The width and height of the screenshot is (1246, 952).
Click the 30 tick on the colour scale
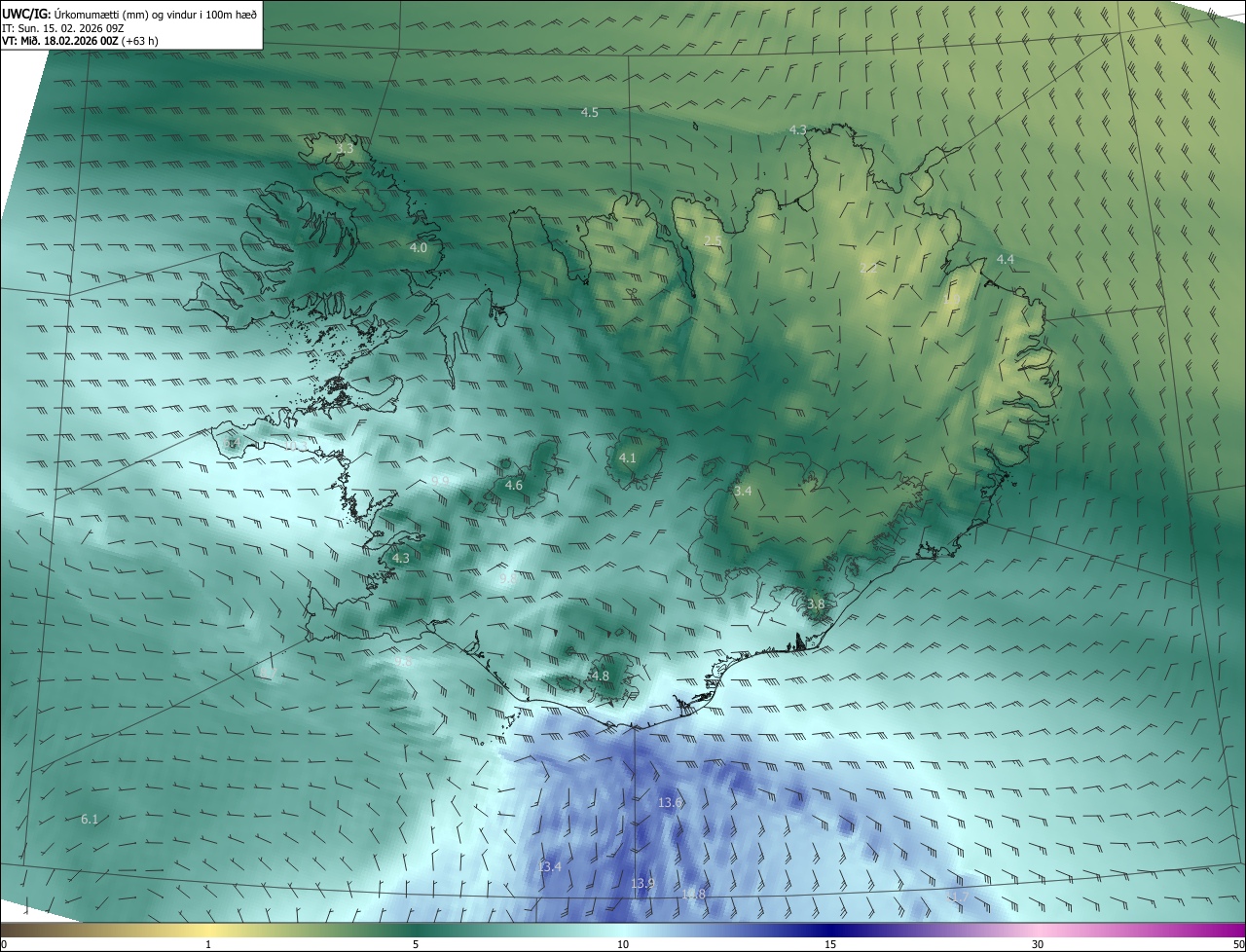1038,944
